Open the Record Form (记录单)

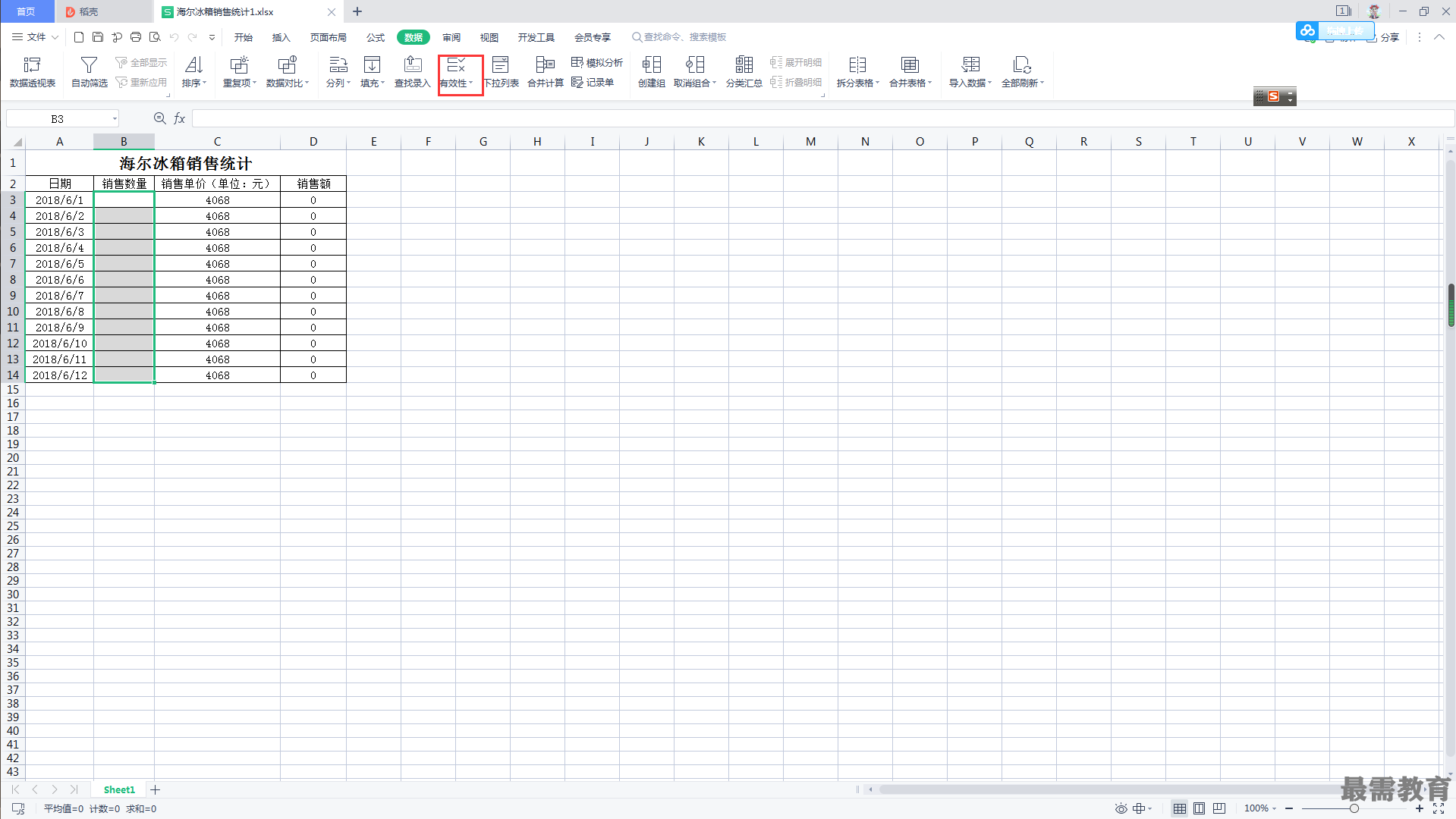point(593,82)
